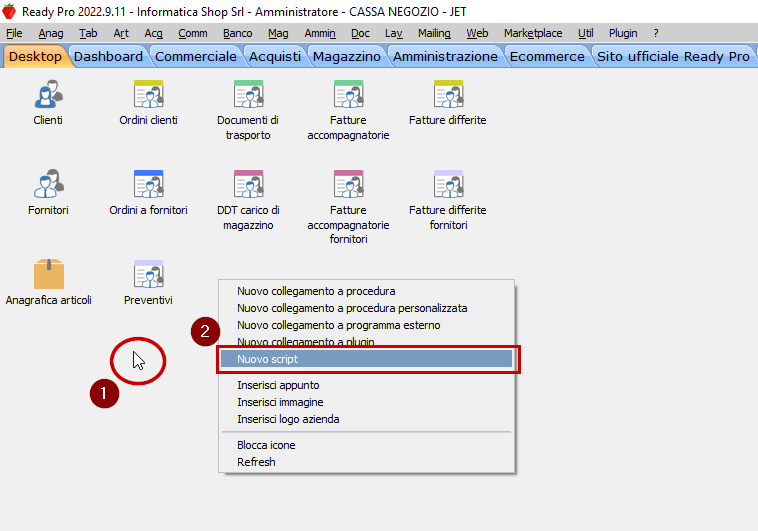The image size is (758, 531).
Task: Choose Inserisci appunto in context menu
Action: pyautogui.click(x=278, y=385)
